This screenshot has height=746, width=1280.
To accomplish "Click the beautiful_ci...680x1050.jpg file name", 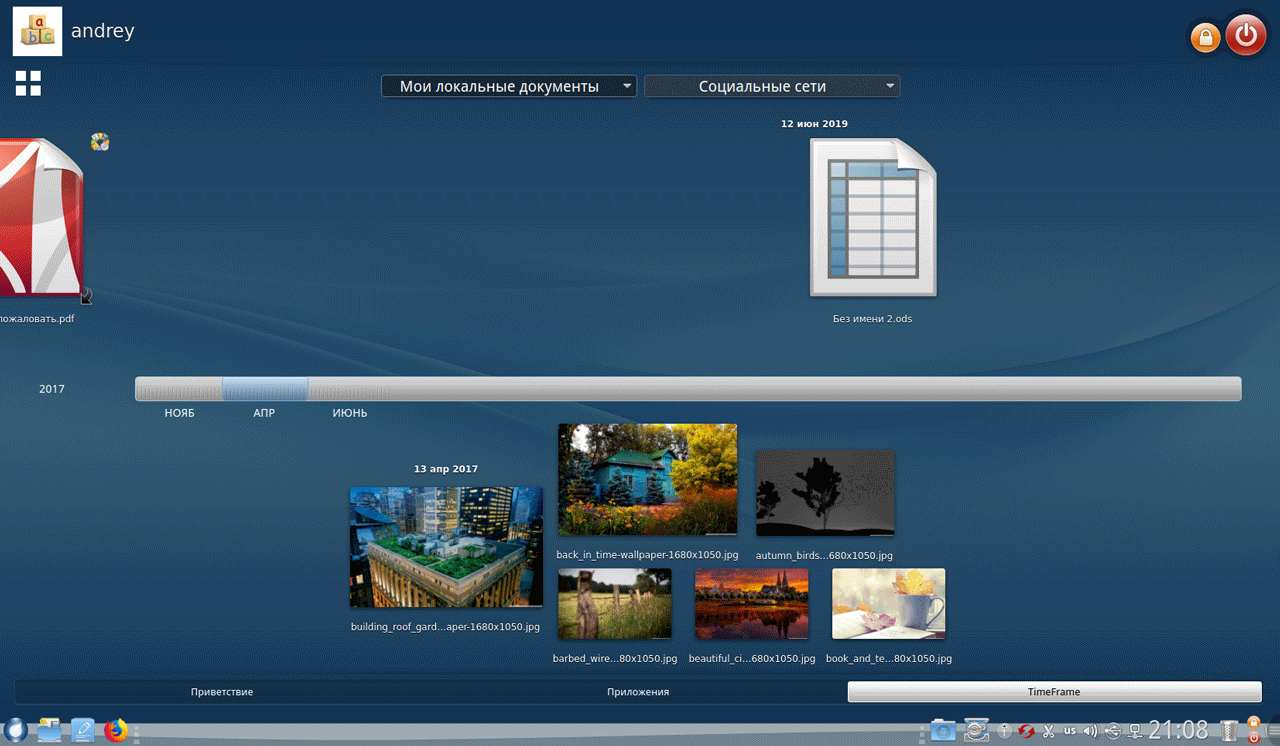I will coord(752,659).
